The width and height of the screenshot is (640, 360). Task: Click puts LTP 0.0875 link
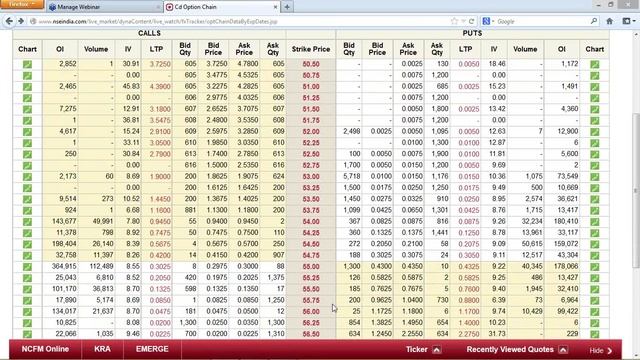(x=469, y=222)
